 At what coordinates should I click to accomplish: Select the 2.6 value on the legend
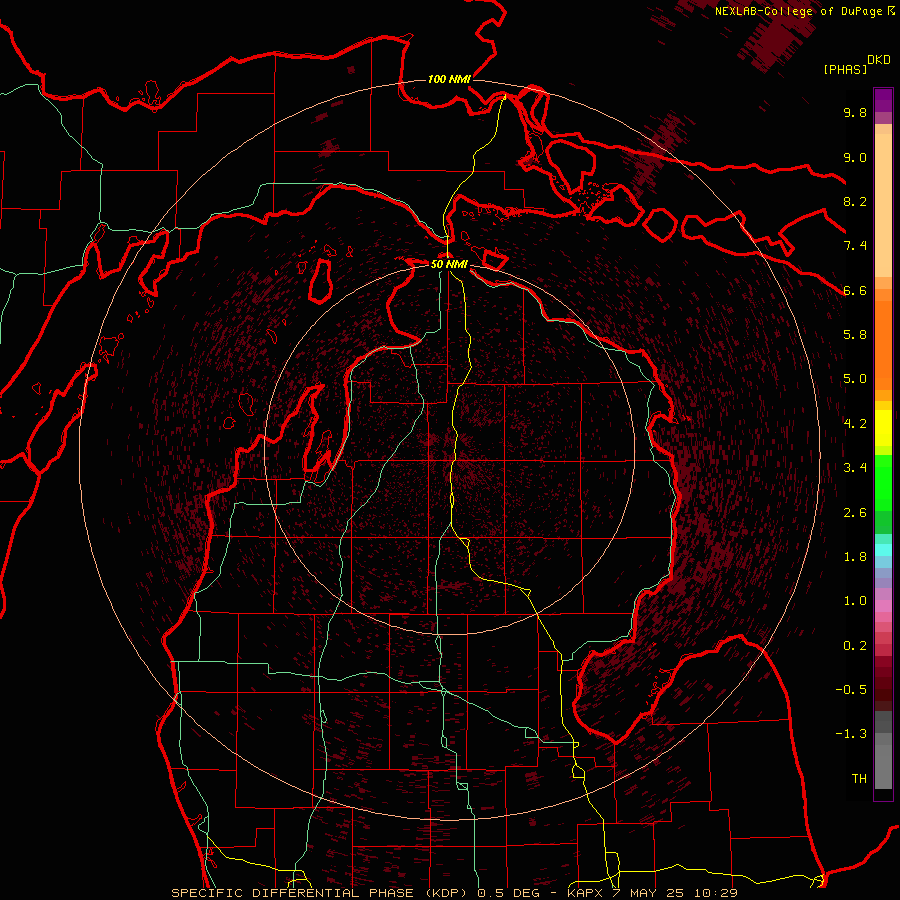(x=855, y=513)
